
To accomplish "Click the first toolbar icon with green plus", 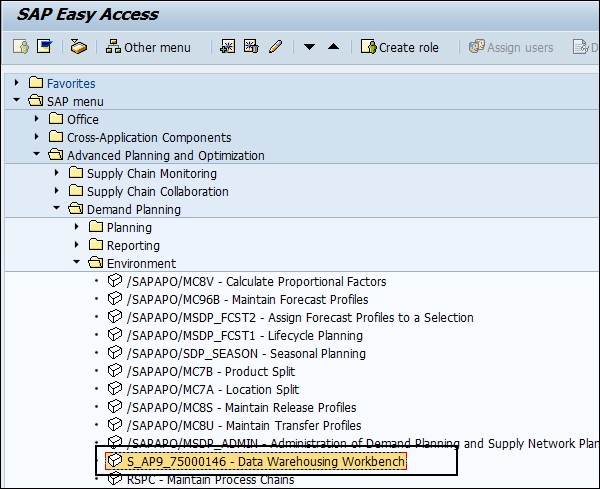I will (20, 47).
